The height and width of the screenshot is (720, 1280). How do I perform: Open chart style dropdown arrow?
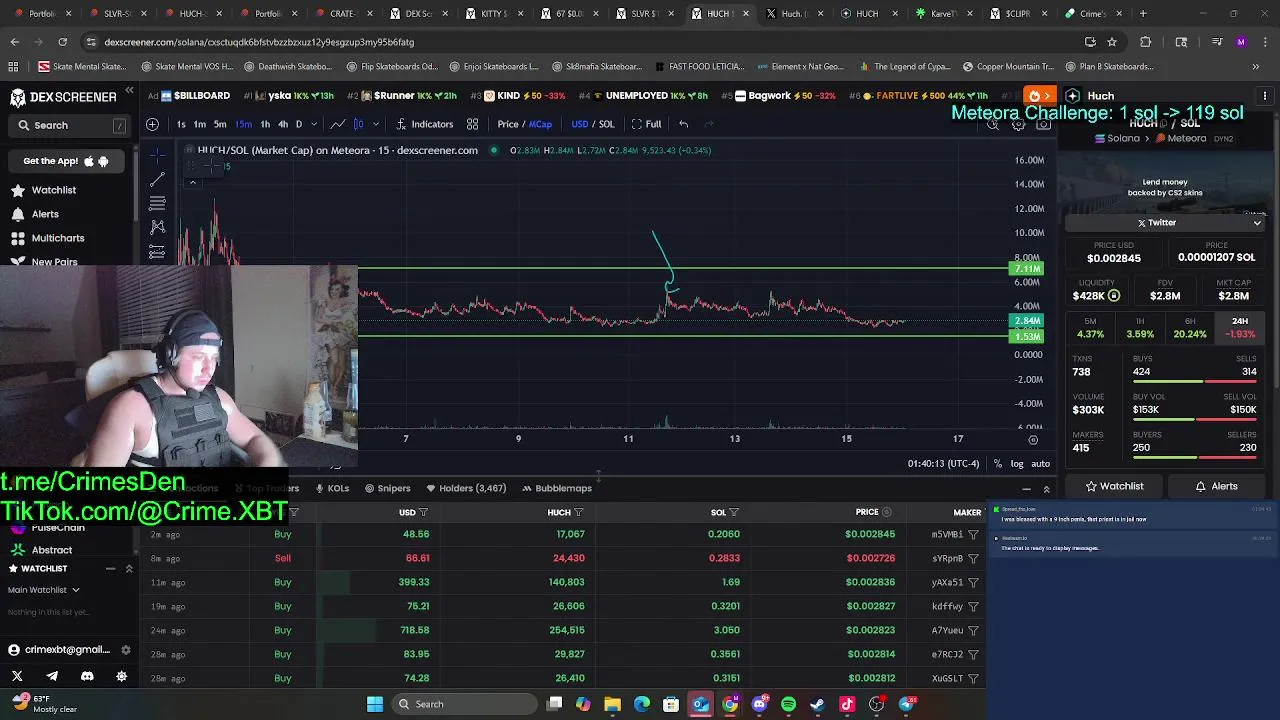[375, 124]
